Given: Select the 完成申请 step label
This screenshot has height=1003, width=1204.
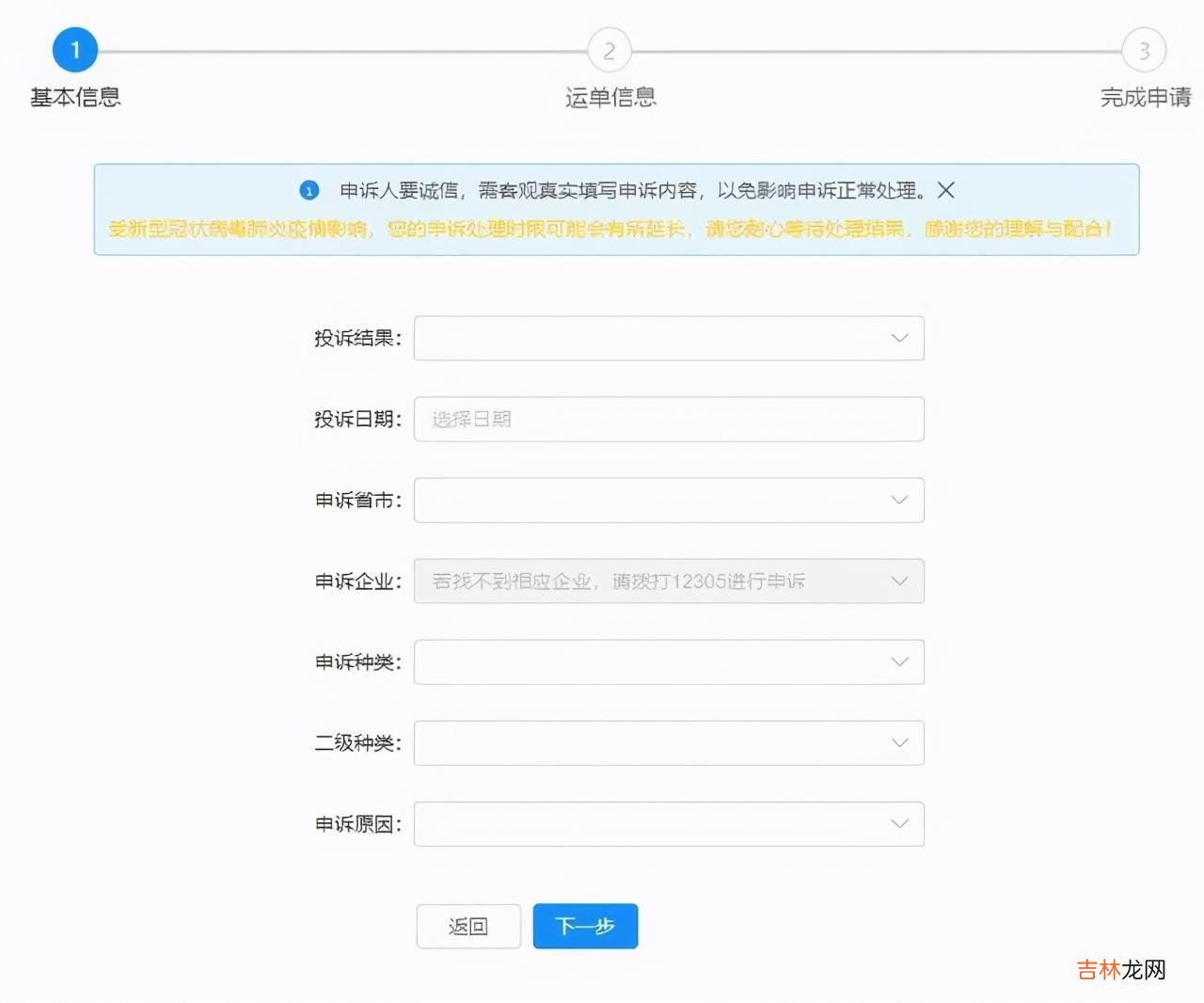Looking at the screenshot, I should click(1145, 97).
